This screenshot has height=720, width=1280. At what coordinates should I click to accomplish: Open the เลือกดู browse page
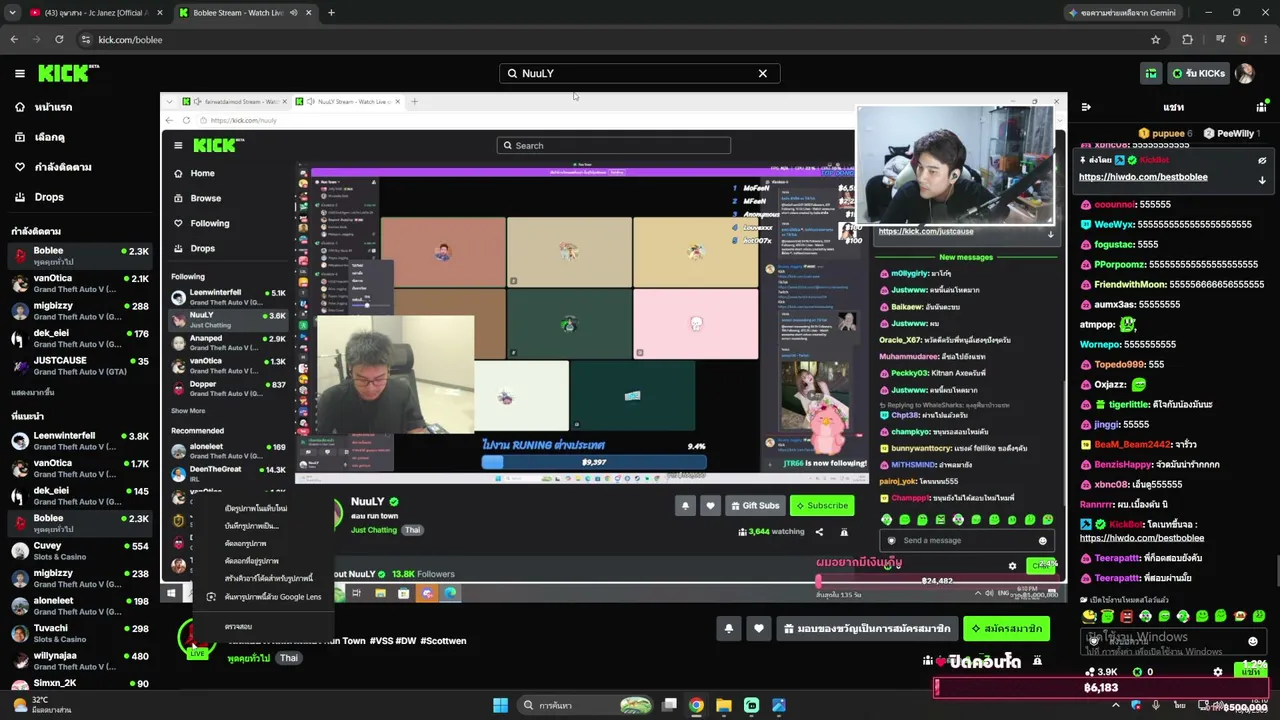40,137
